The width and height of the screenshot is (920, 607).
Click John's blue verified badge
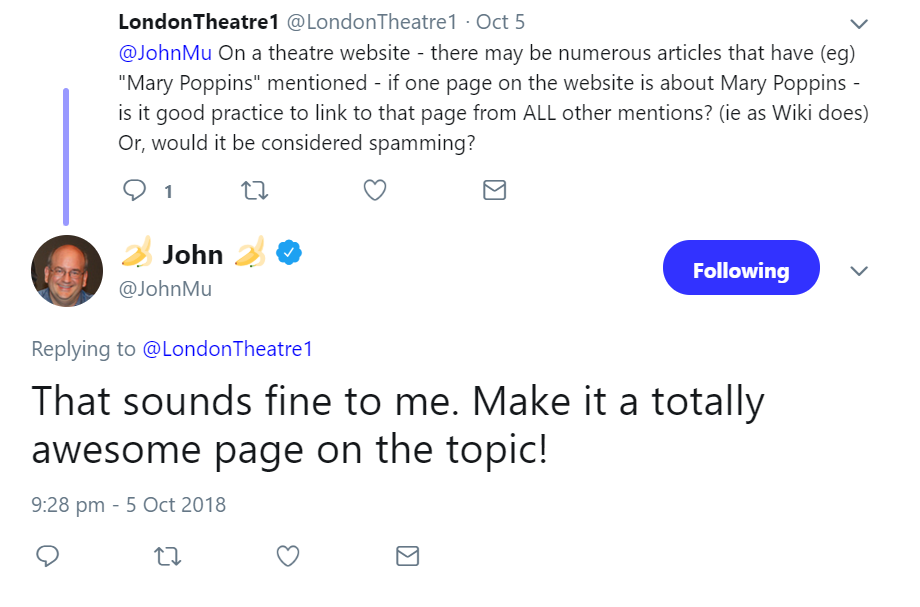pyautogui.click(x=289, y=254)
